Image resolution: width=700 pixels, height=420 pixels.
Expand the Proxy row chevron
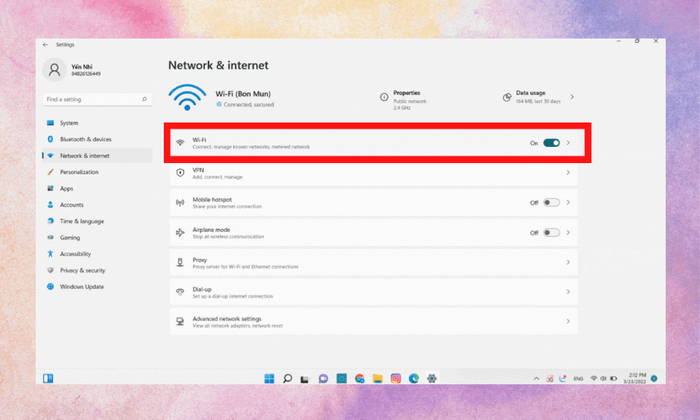click(568, 262)
